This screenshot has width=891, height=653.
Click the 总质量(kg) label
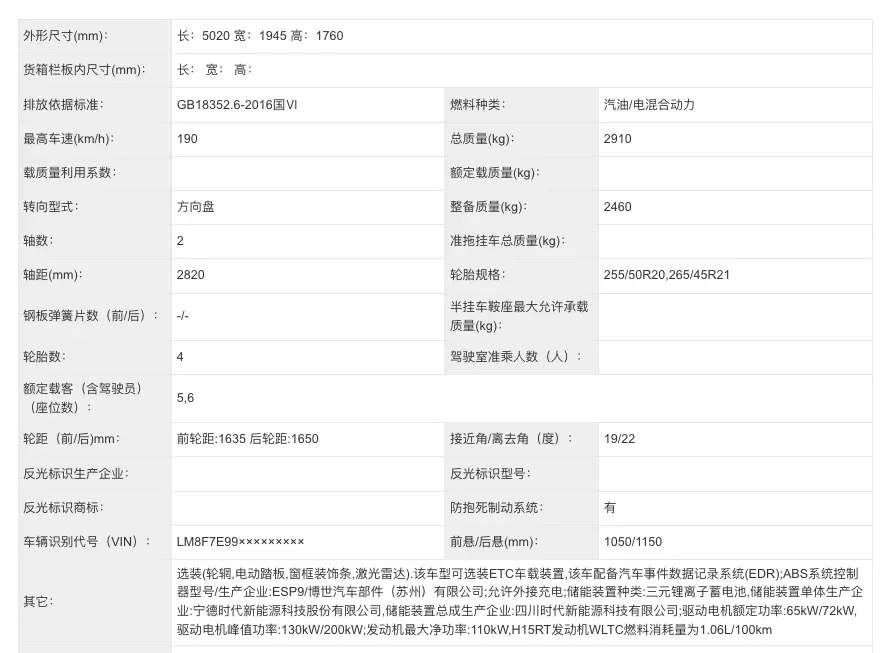coord(482,139)
